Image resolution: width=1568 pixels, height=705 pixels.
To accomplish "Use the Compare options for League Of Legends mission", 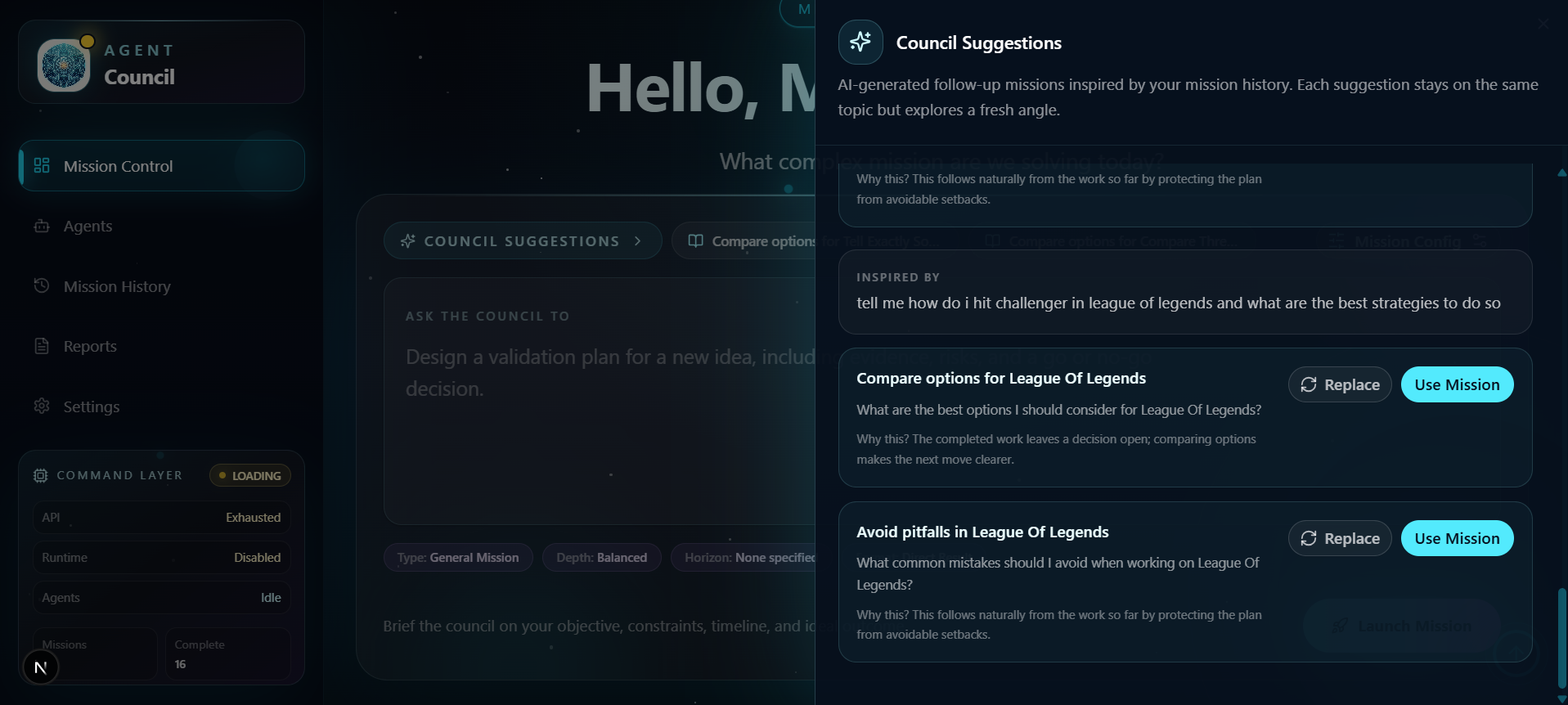I will click(x=1457, y=384).
